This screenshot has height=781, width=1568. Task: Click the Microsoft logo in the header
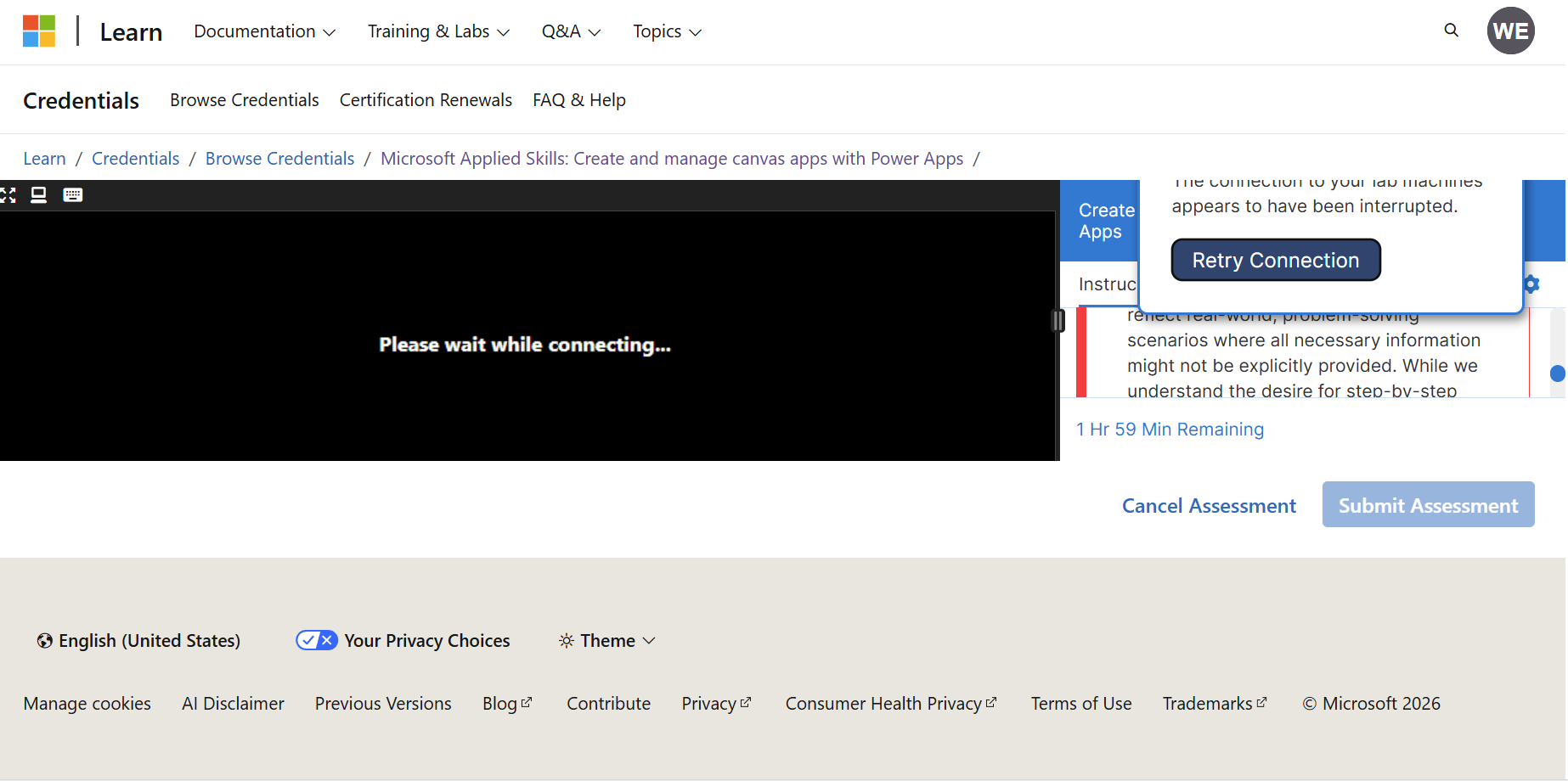39,31
